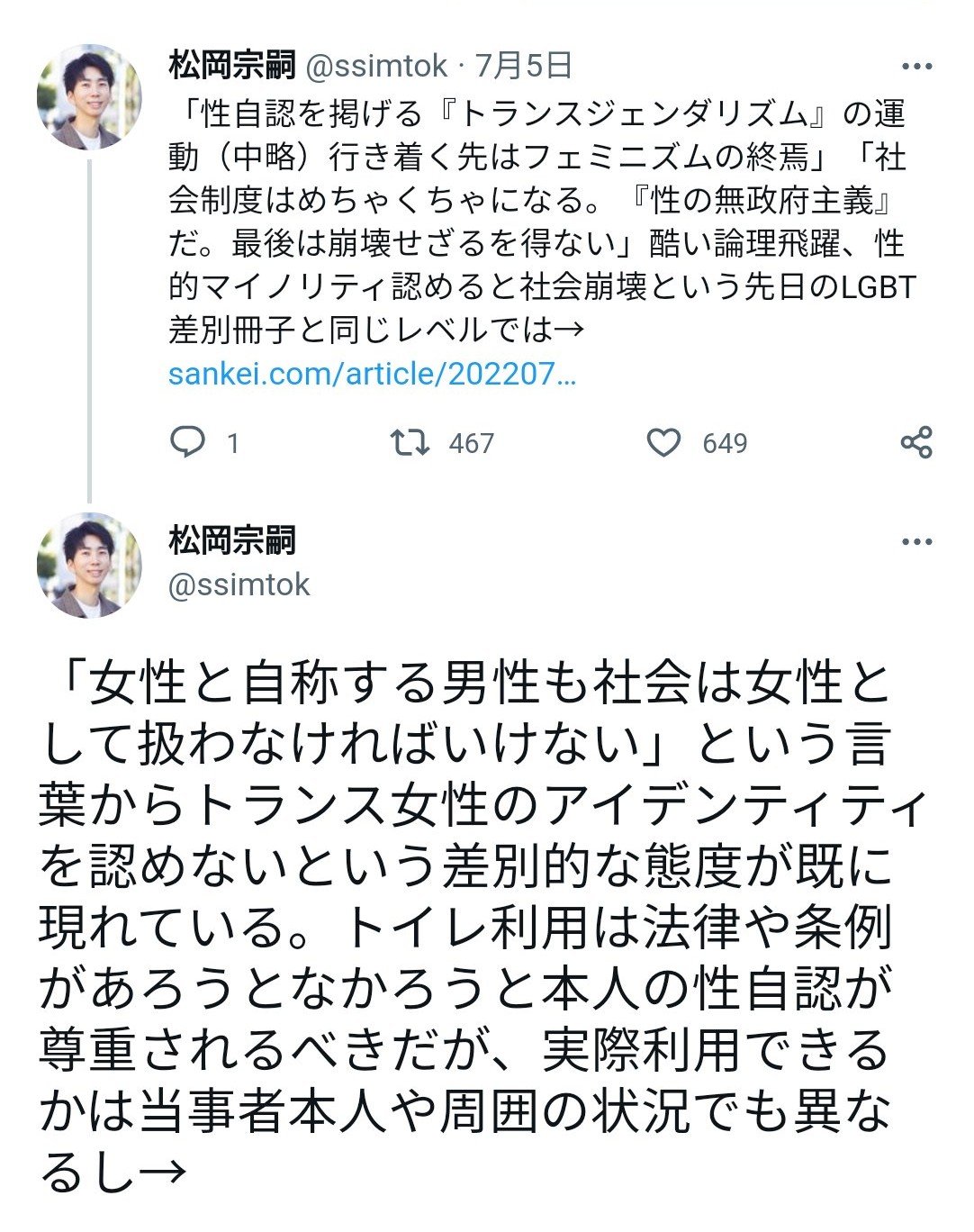View the 467 retweet count

pyautogui.click(x=472, y=443)
